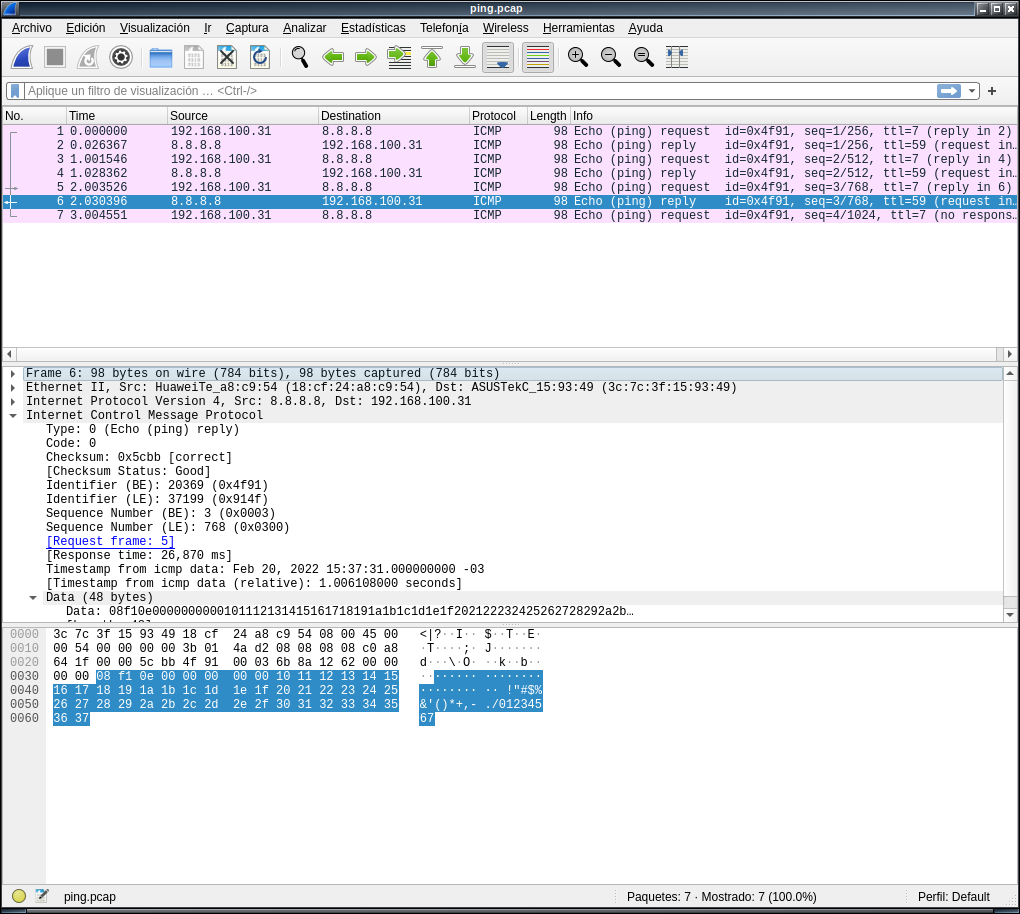Save this capture file
Viewport: 1020px width, 914px height.
pyautogui.click(x=194, y=57)
